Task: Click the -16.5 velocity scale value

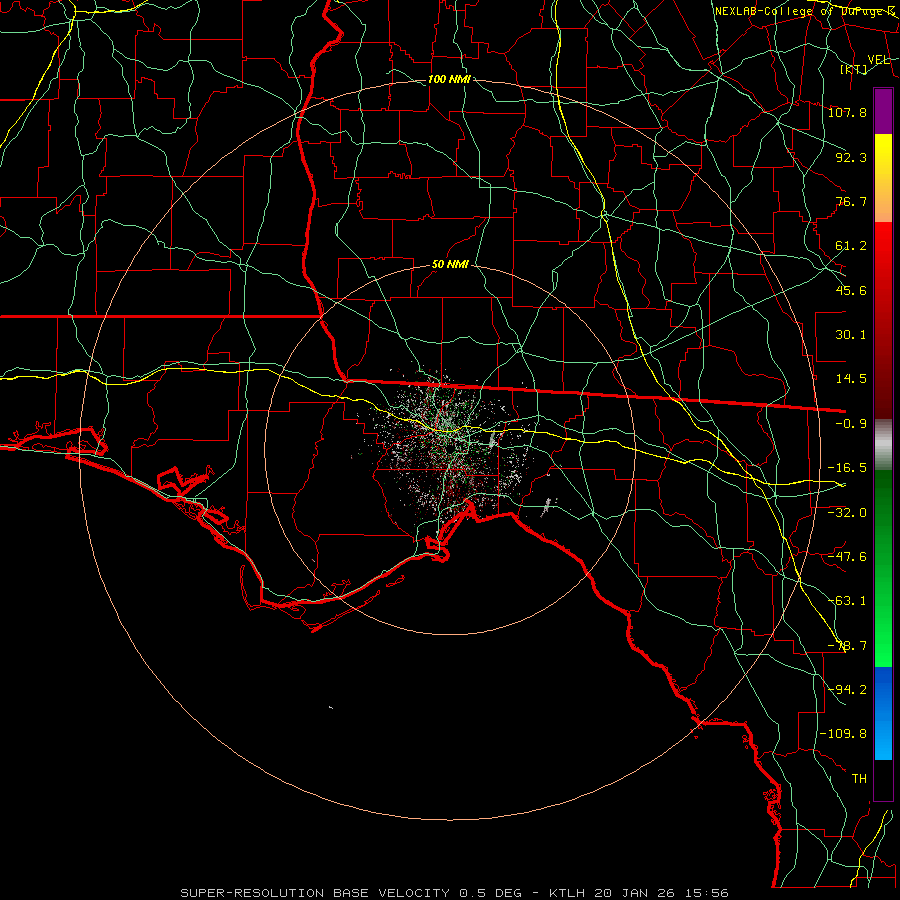Action: pos(847,468)
